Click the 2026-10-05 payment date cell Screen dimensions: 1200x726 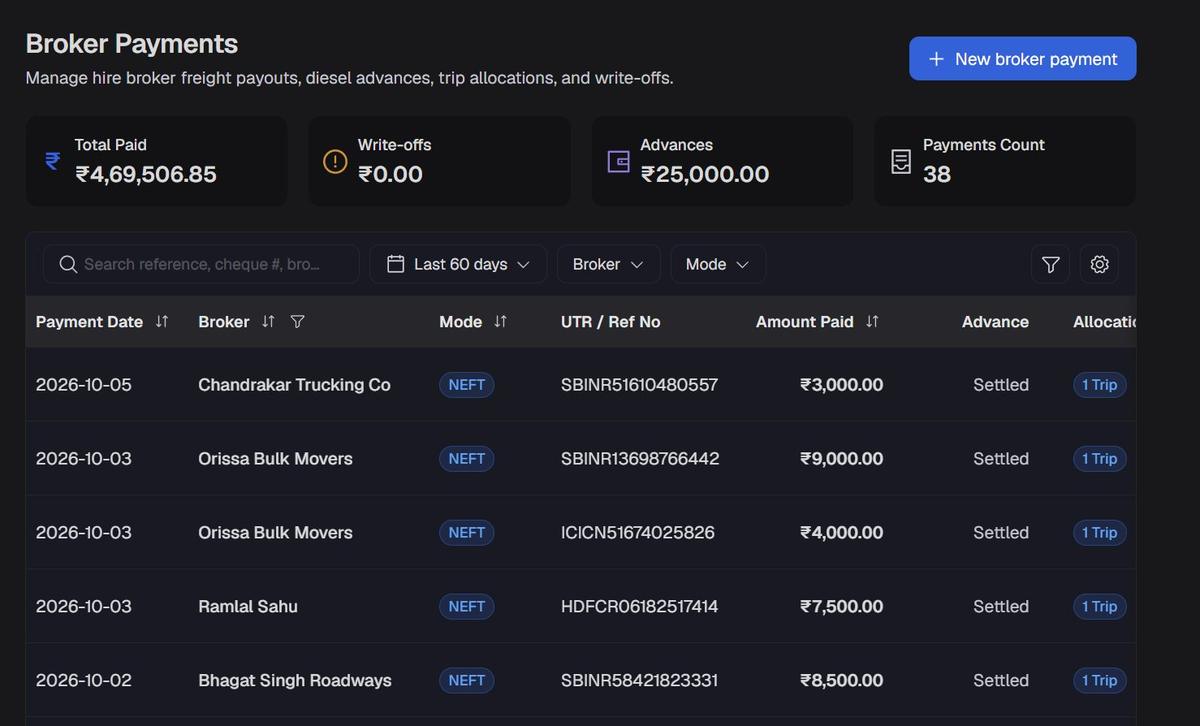(x=84, y=385)
